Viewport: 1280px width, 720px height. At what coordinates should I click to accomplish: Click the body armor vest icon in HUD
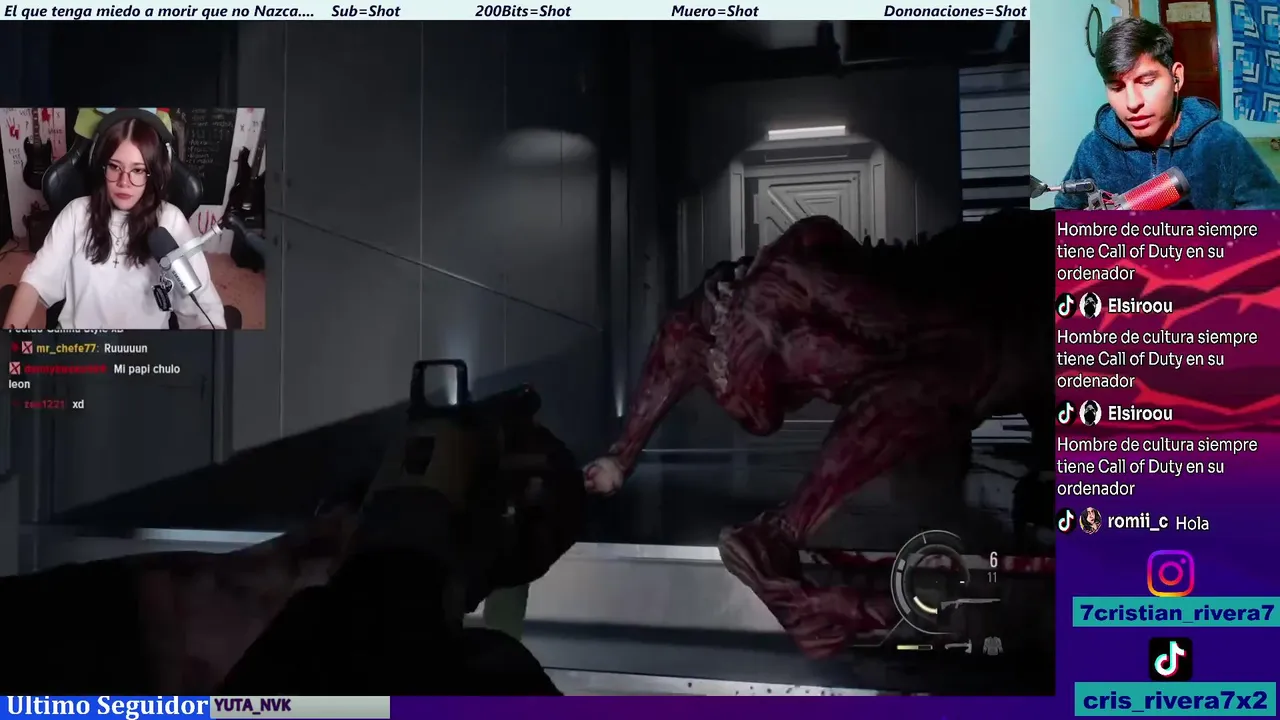tap(992, 646)
